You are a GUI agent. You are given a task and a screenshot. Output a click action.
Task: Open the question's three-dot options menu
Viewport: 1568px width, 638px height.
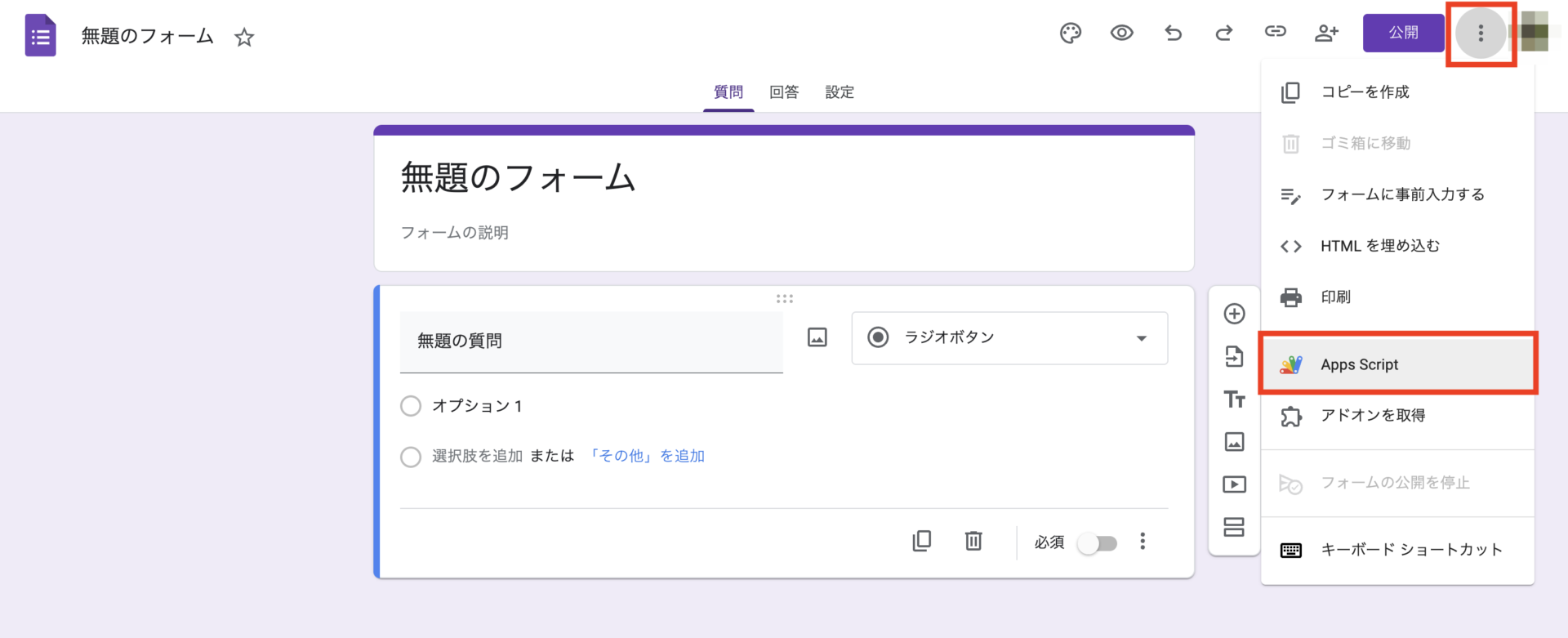1143,542
